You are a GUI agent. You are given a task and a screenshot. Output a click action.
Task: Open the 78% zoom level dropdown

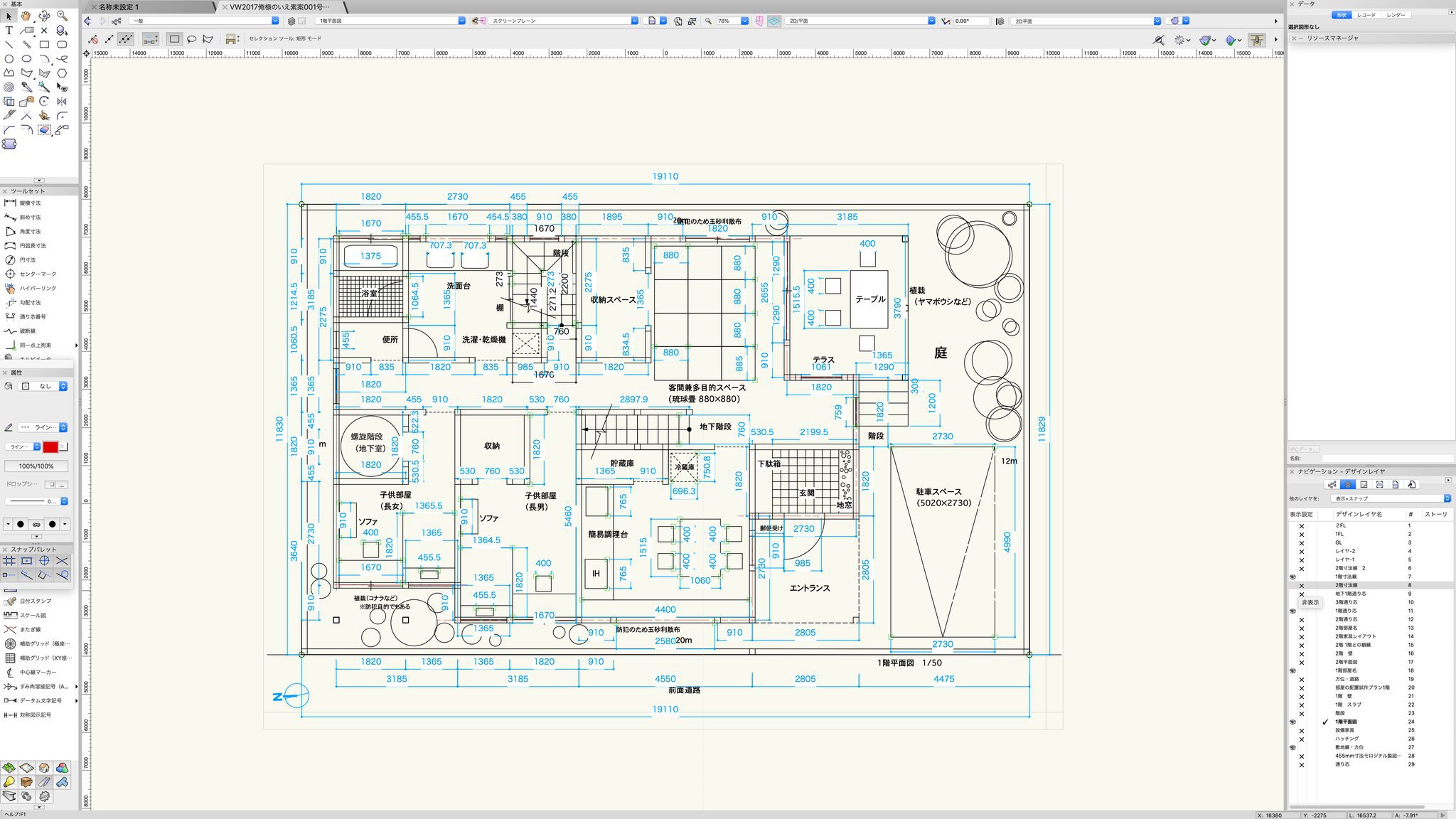tap(744, 21)
